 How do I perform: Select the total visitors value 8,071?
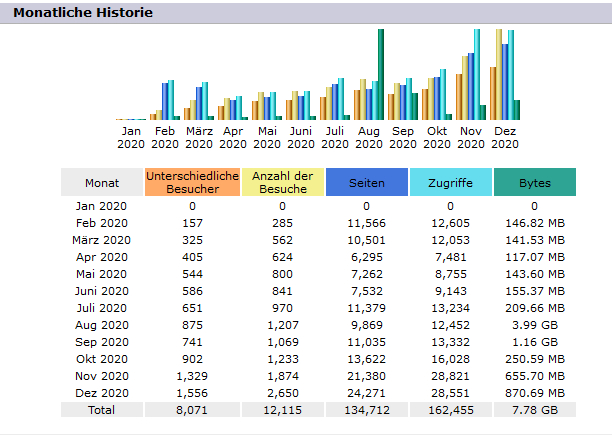193,409
